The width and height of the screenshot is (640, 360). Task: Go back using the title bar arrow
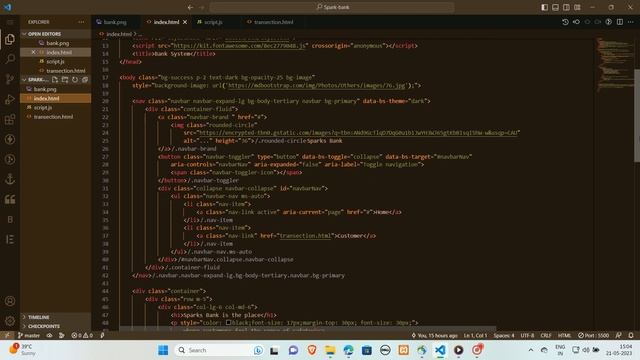tap(190, 7)
